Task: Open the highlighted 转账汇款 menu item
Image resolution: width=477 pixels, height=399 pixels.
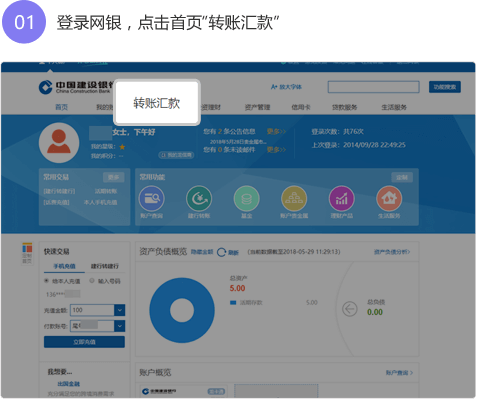Action: pyautogui.click(x=157, y=103)
